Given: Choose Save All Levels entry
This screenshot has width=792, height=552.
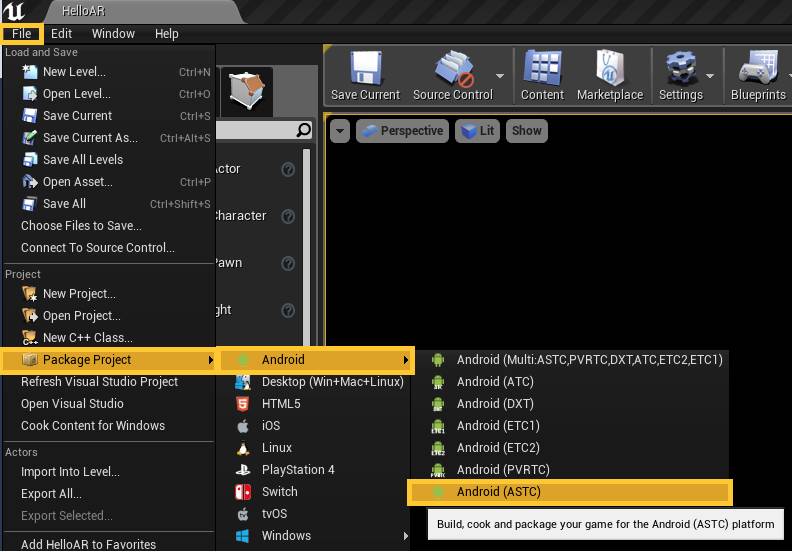Looking at the screenshot, I should (x=108, y=160).
